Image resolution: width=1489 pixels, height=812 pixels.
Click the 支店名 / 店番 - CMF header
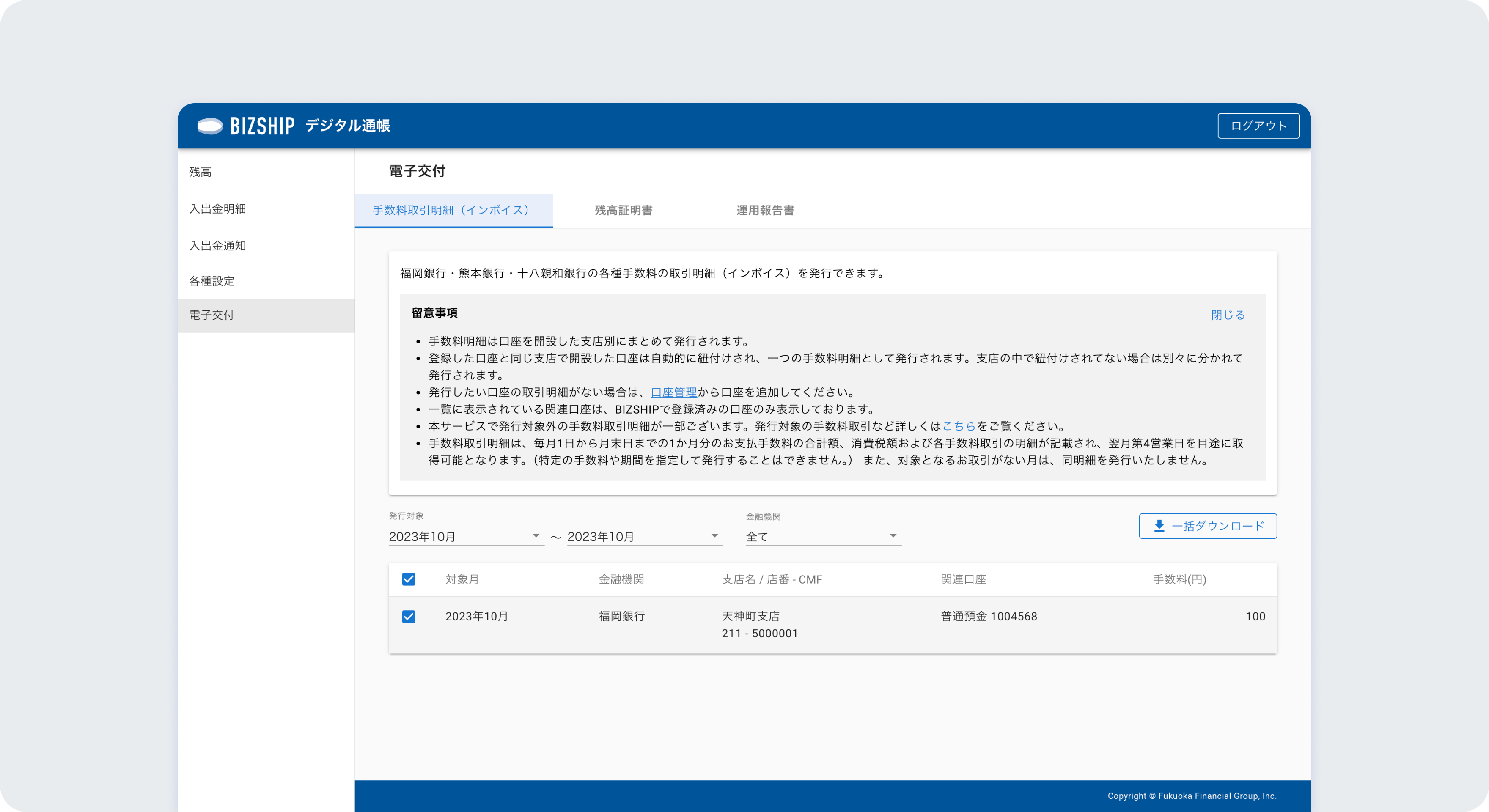(772, 579)
